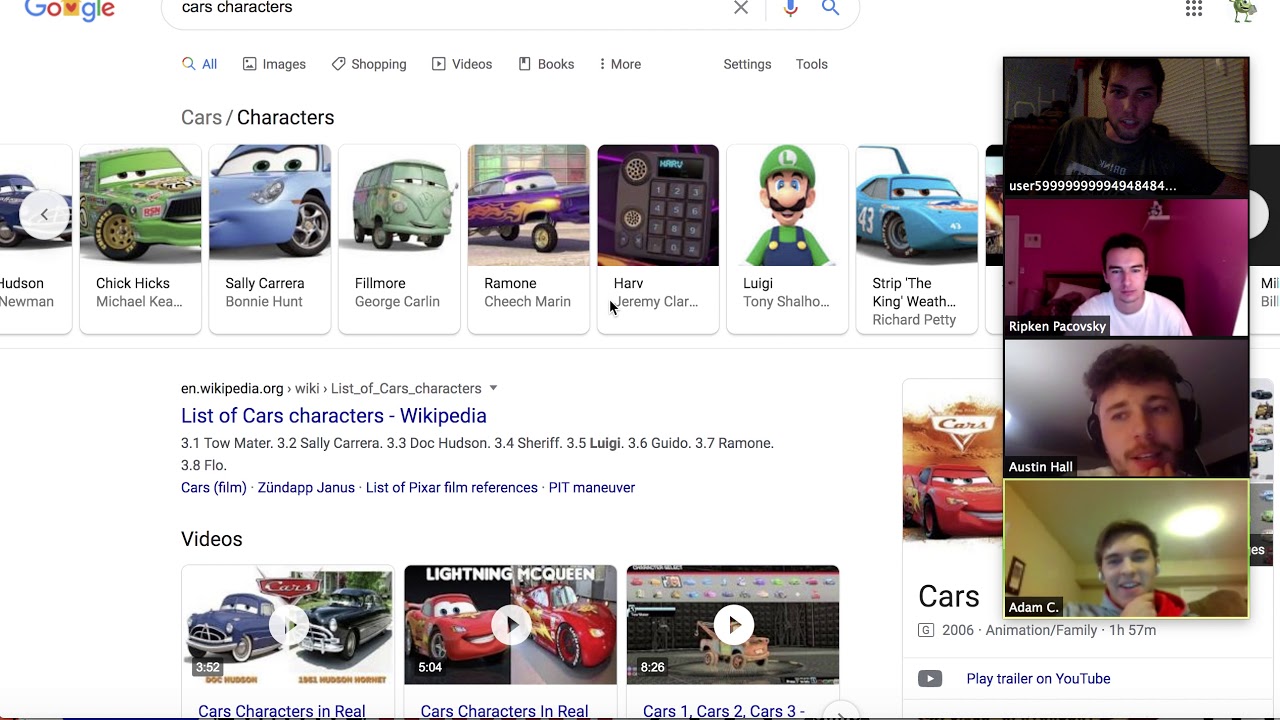Click 'Cheech Marin' voice actor text
The width and height of the screenshot is (1280, 720).
point(527,301)
